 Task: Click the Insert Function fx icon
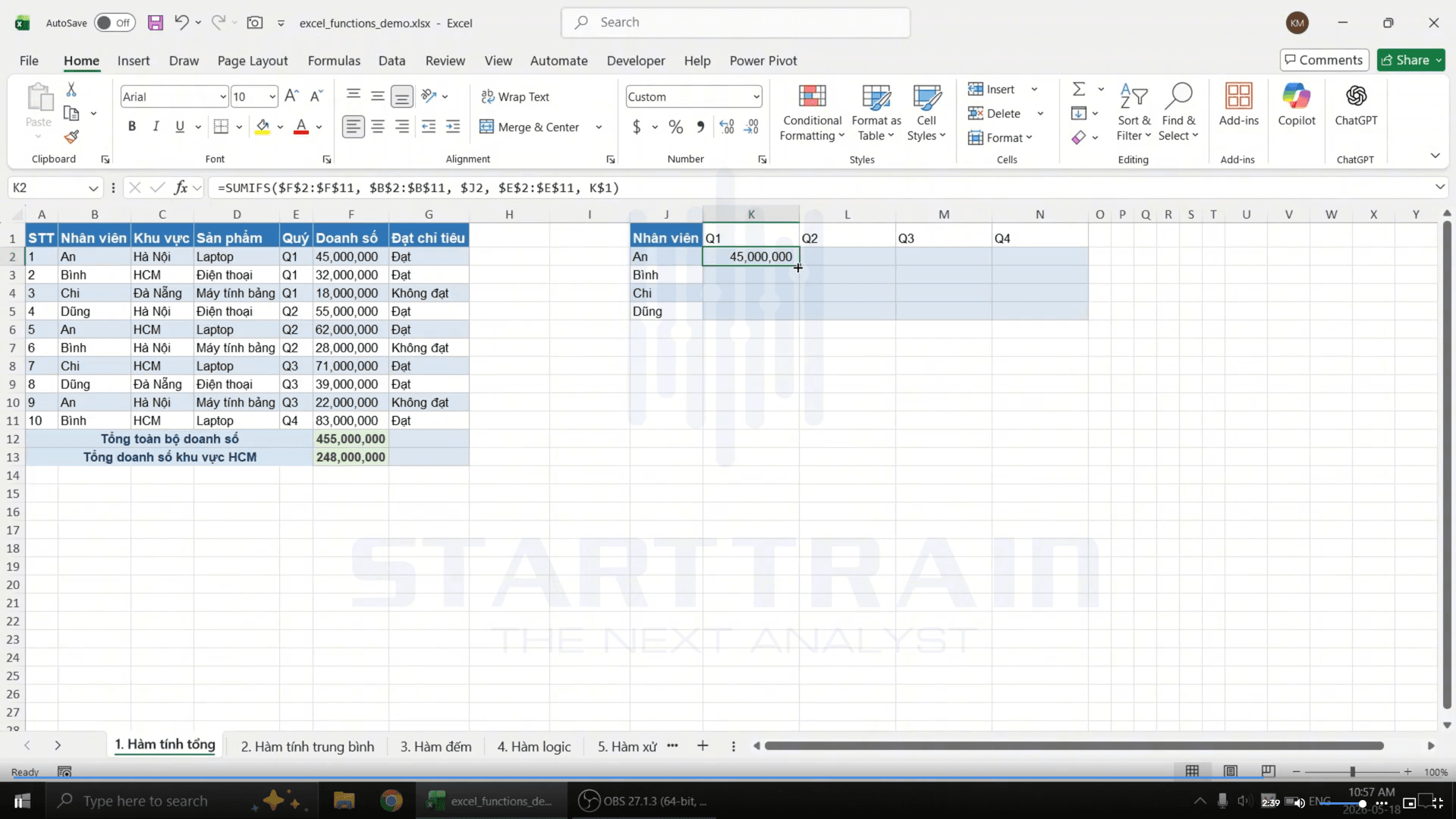point(181,187)
